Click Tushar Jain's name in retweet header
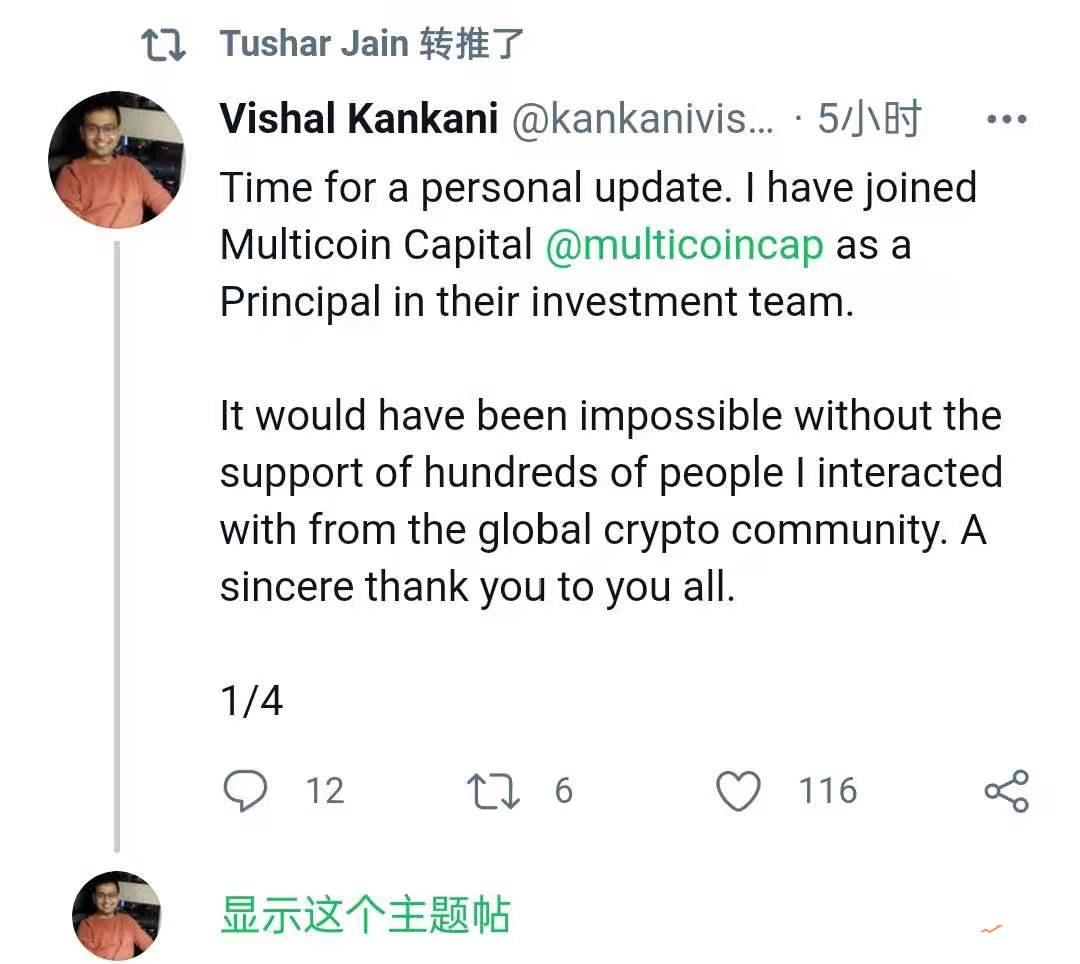1080x964 pixels. (315, 42)
